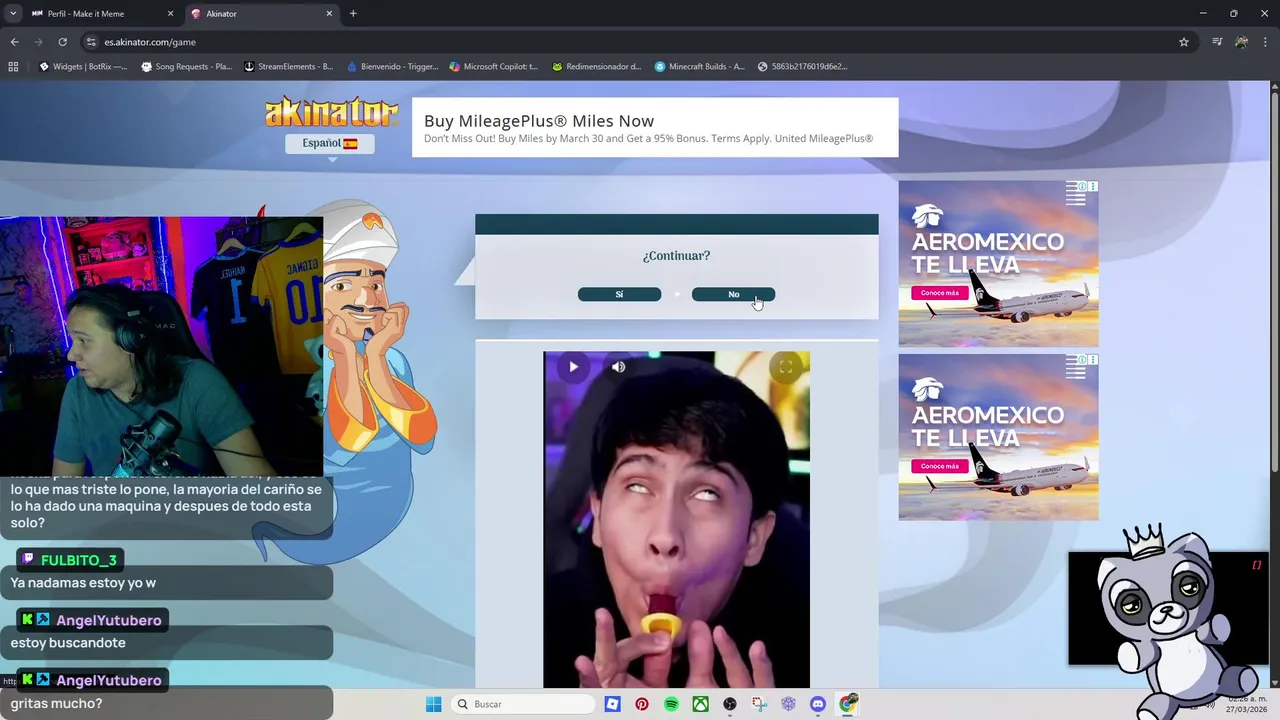Open OBS Studio from the taskbar
The image size is (1280, 720).
pos(730,704)
